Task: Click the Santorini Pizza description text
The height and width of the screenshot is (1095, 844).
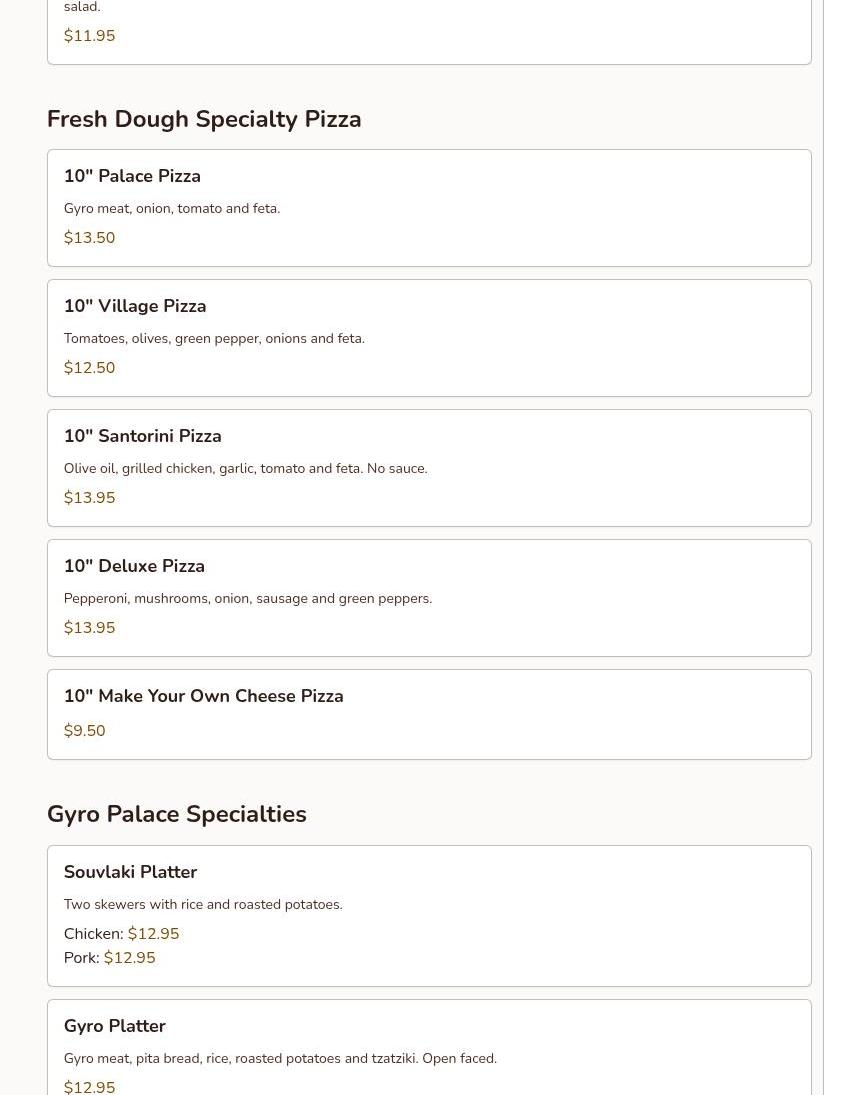Action: point(245,468)
